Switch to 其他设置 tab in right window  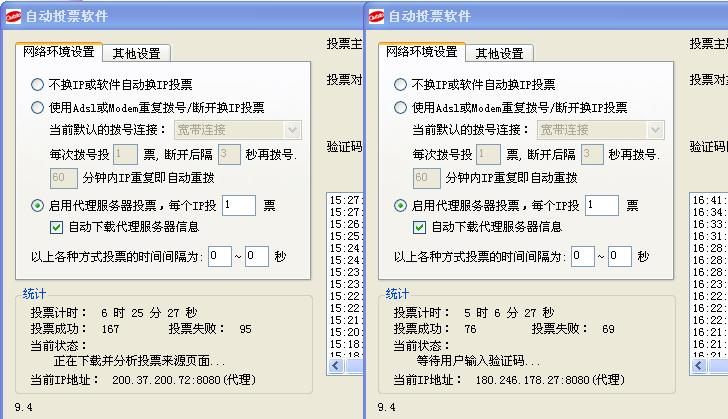point(500,53)
